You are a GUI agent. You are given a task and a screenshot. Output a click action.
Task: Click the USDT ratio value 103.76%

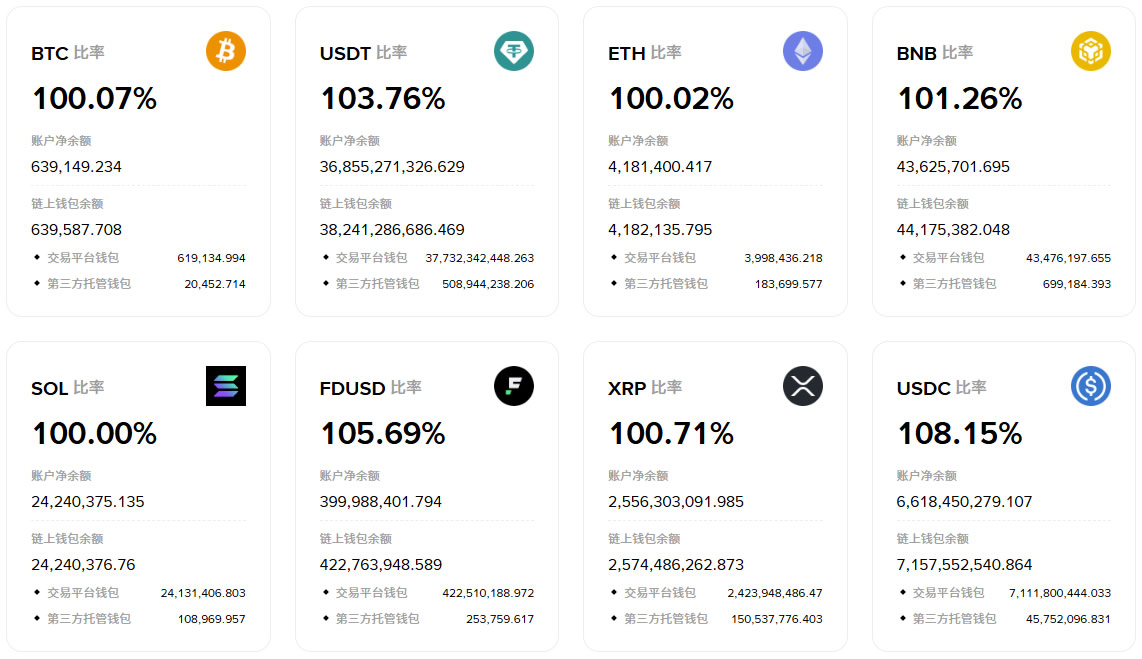pyautogui.click(x=382, y=99)
